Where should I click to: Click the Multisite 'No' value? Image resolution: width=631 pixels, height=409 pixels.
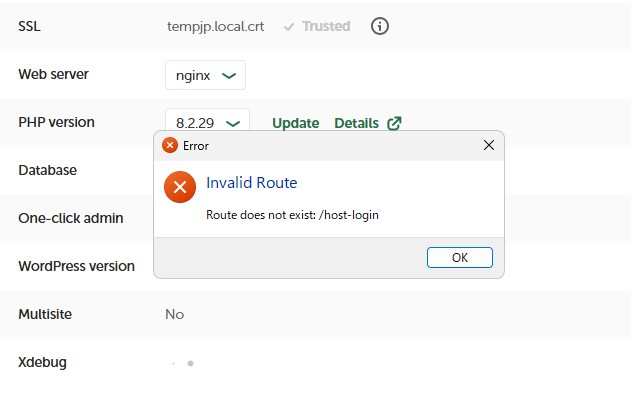point(175,314)
